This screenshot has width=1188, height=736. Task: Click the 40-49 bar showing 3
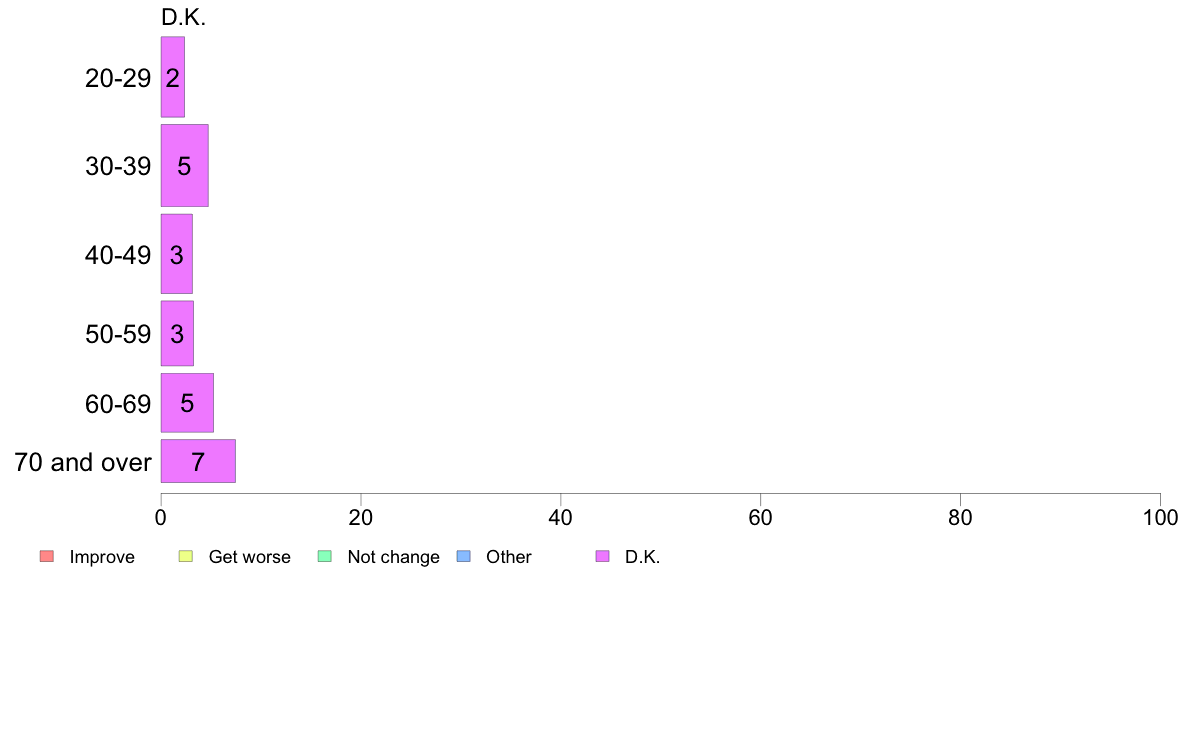(x=177, y=254)
